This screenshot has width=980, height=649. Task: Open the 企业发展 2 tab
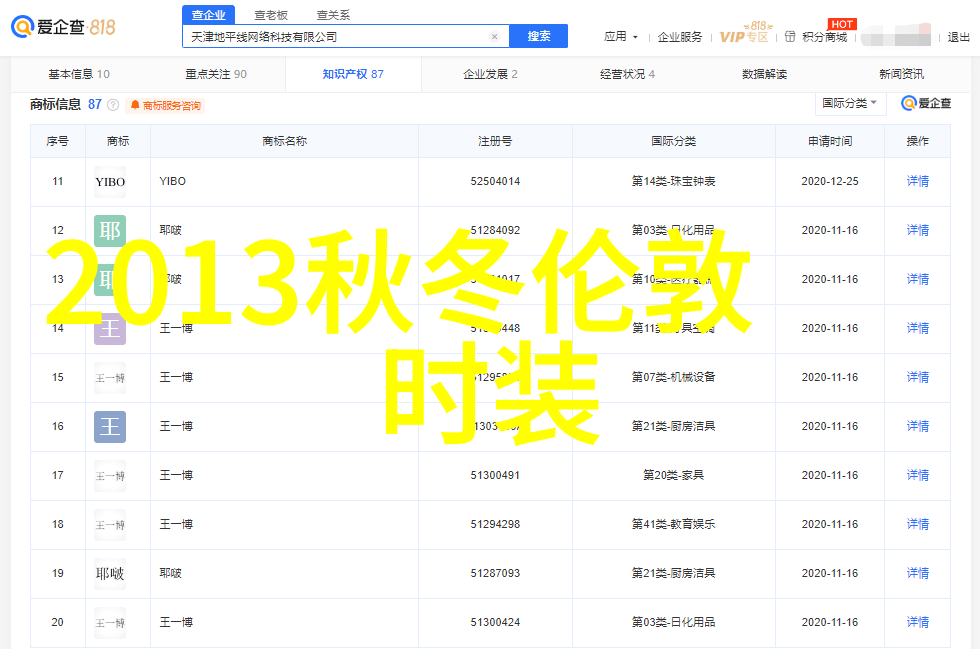tap(490, 74)
